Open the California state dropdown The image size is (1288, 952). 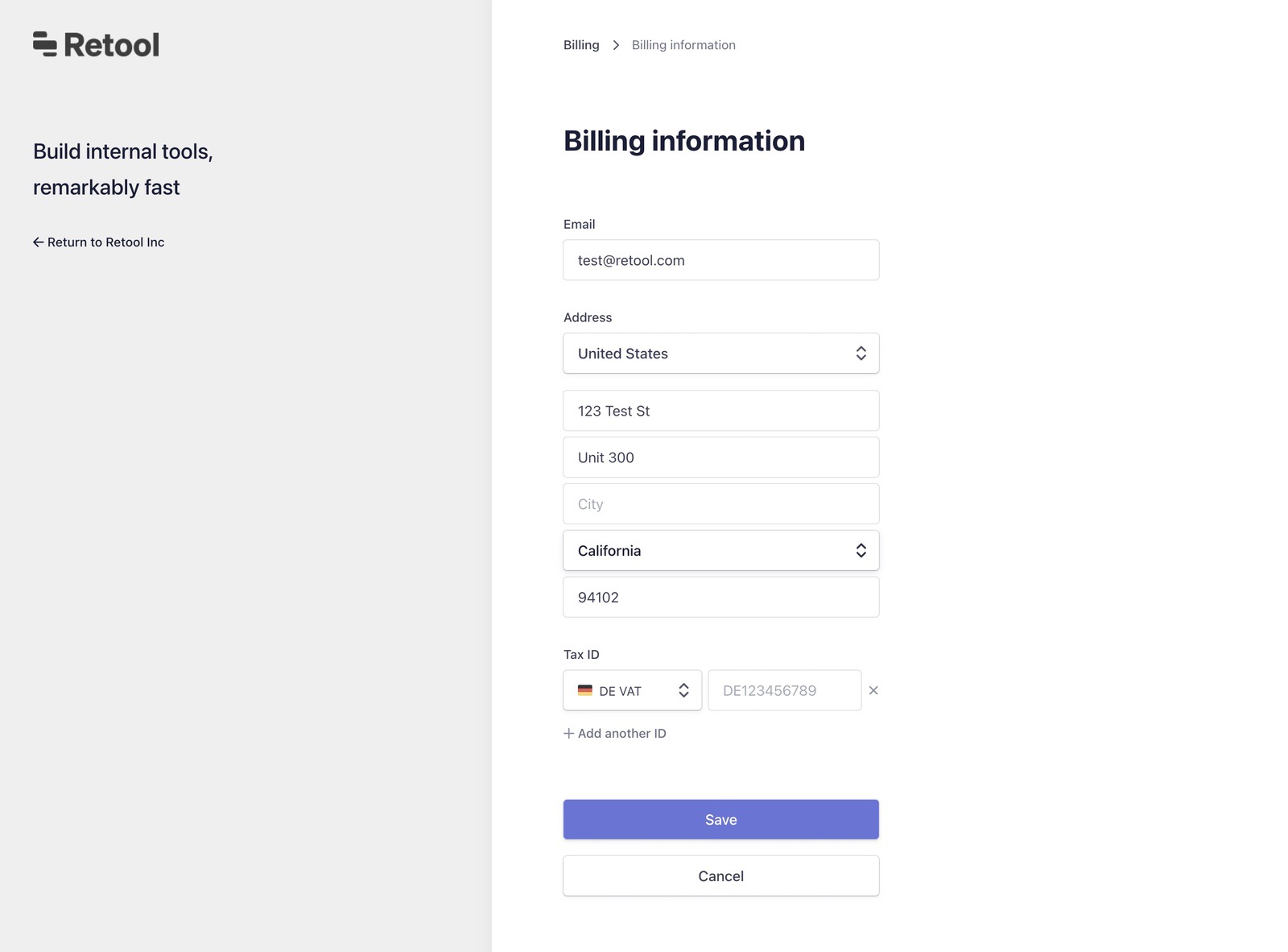click(721, 551)
